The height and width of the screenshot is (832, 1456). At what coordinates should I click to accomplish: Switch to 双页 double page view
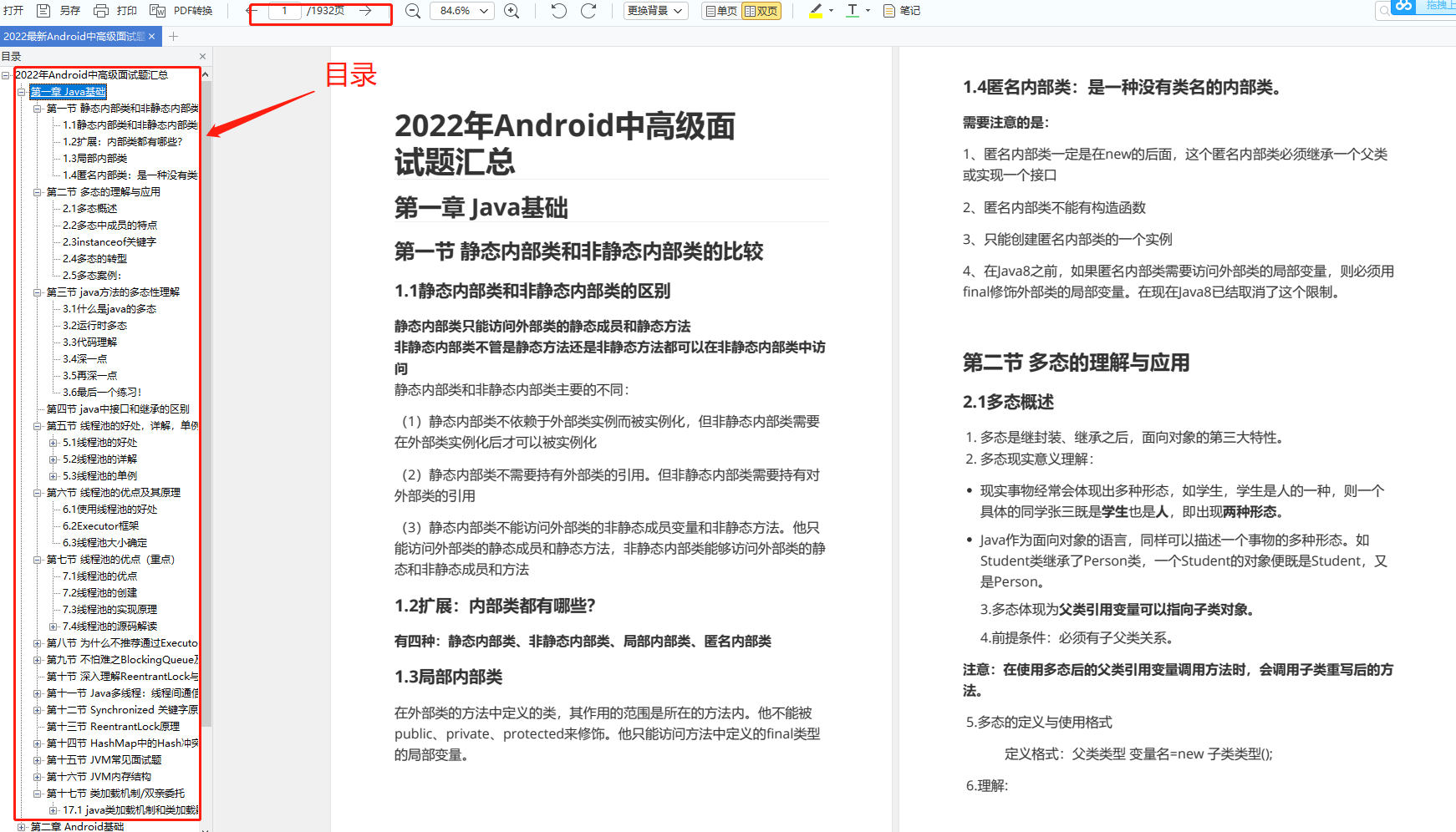pyautogui.click(x=761, y=11)
